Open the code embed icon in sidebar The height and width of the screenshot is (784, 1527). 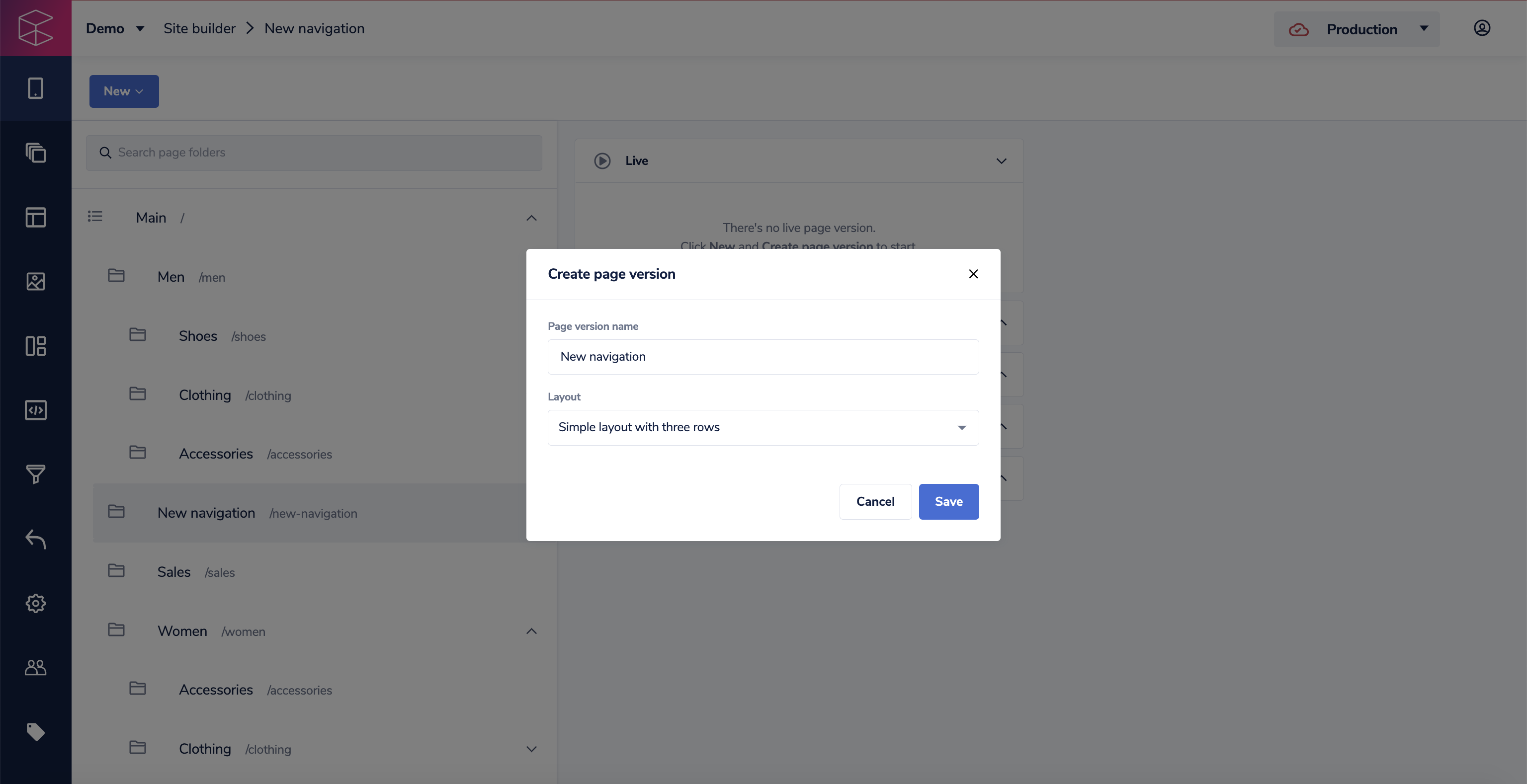point(36,410)
